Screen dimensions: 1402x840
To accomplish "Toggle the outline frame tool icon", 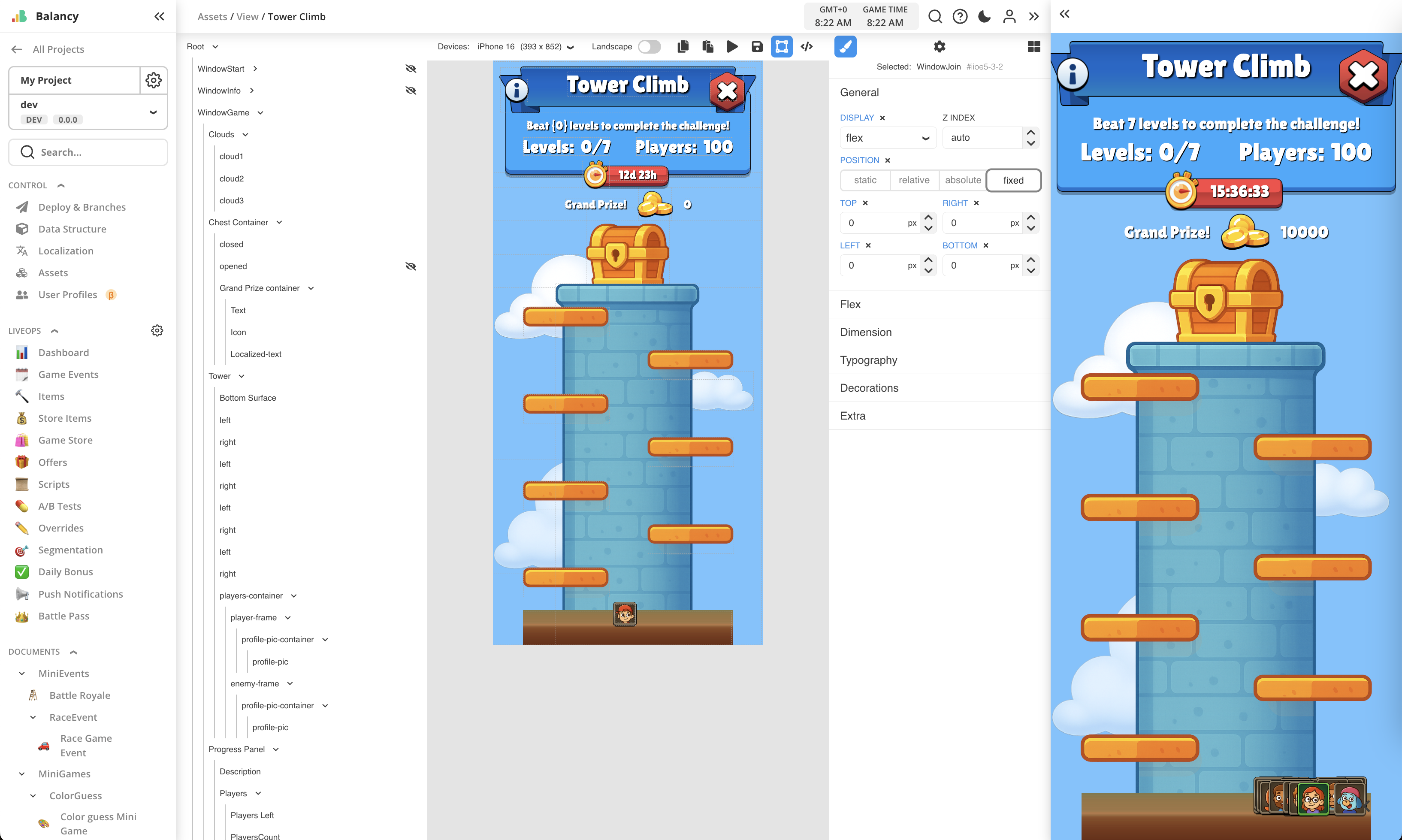I will click(782, 46).
